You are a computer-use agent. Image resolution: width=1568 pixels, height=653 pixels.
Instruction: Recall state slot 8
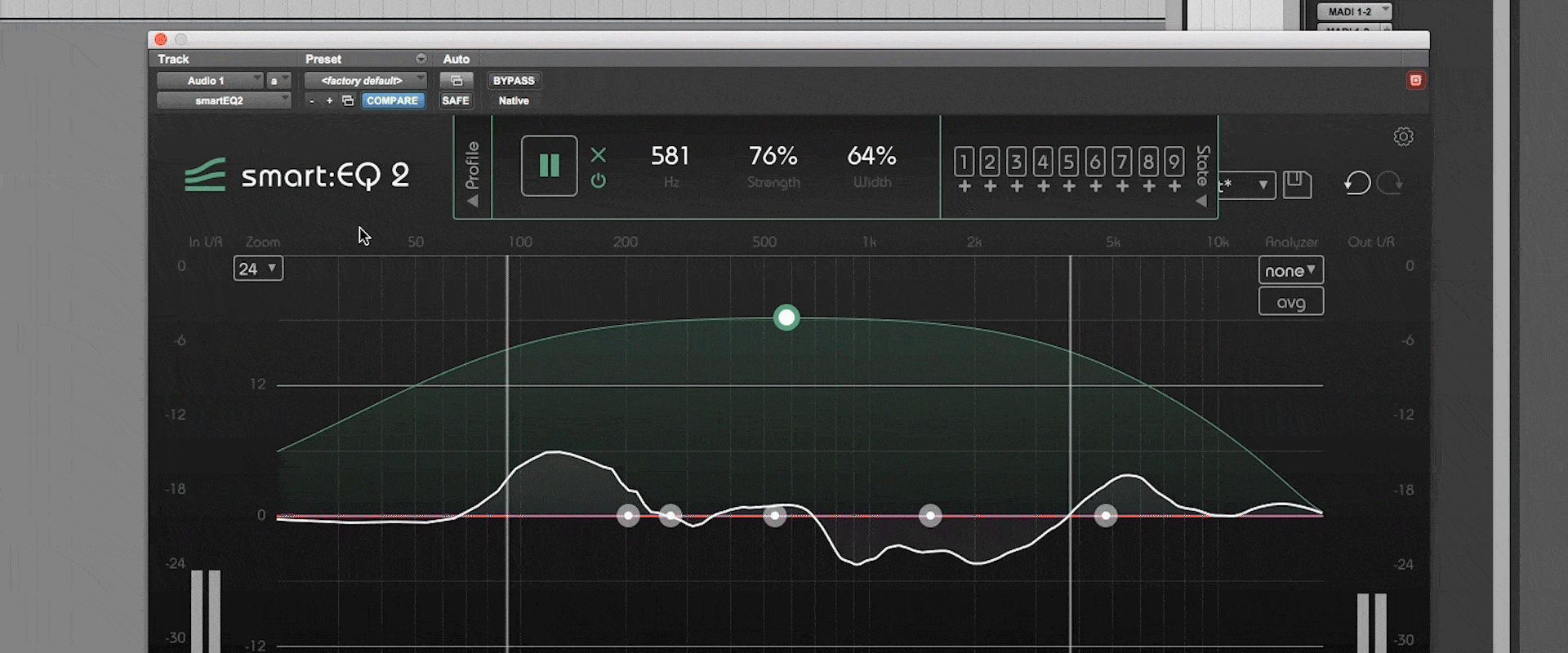1148,162
